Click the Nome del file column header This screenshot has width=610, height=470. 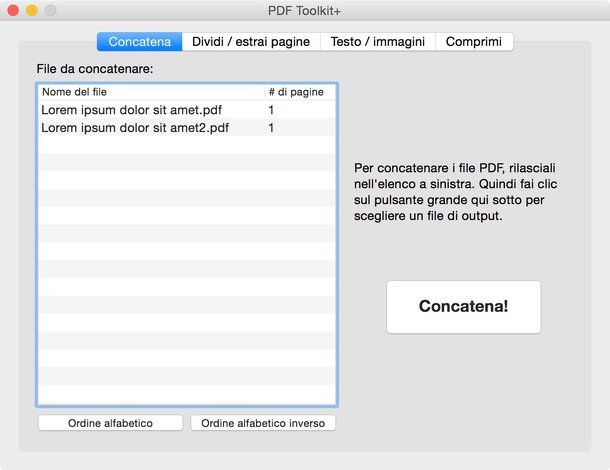pyautogui.click(x=152, y=92)
